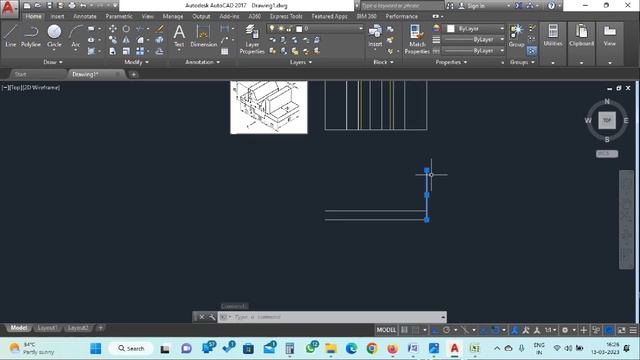Open the layer selection dropdown

point(315,29)
